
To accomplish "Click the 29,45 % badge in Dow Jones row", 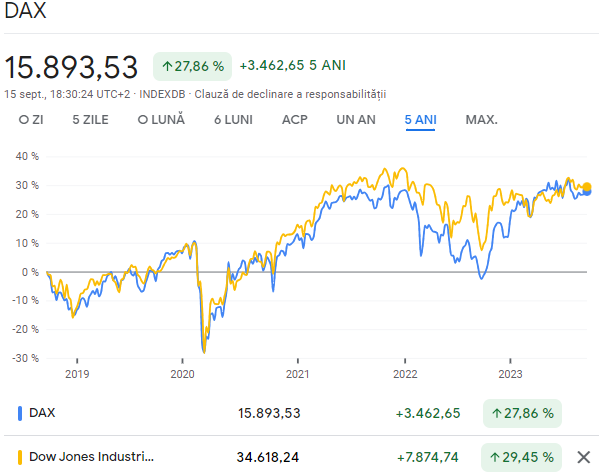I will click(x=521, y=457).
